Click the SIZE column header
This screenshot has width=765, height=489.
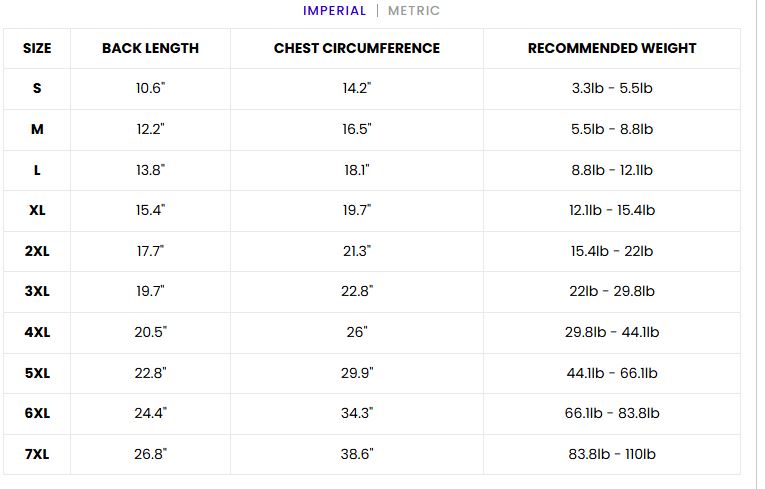click(x=37, y=48)
